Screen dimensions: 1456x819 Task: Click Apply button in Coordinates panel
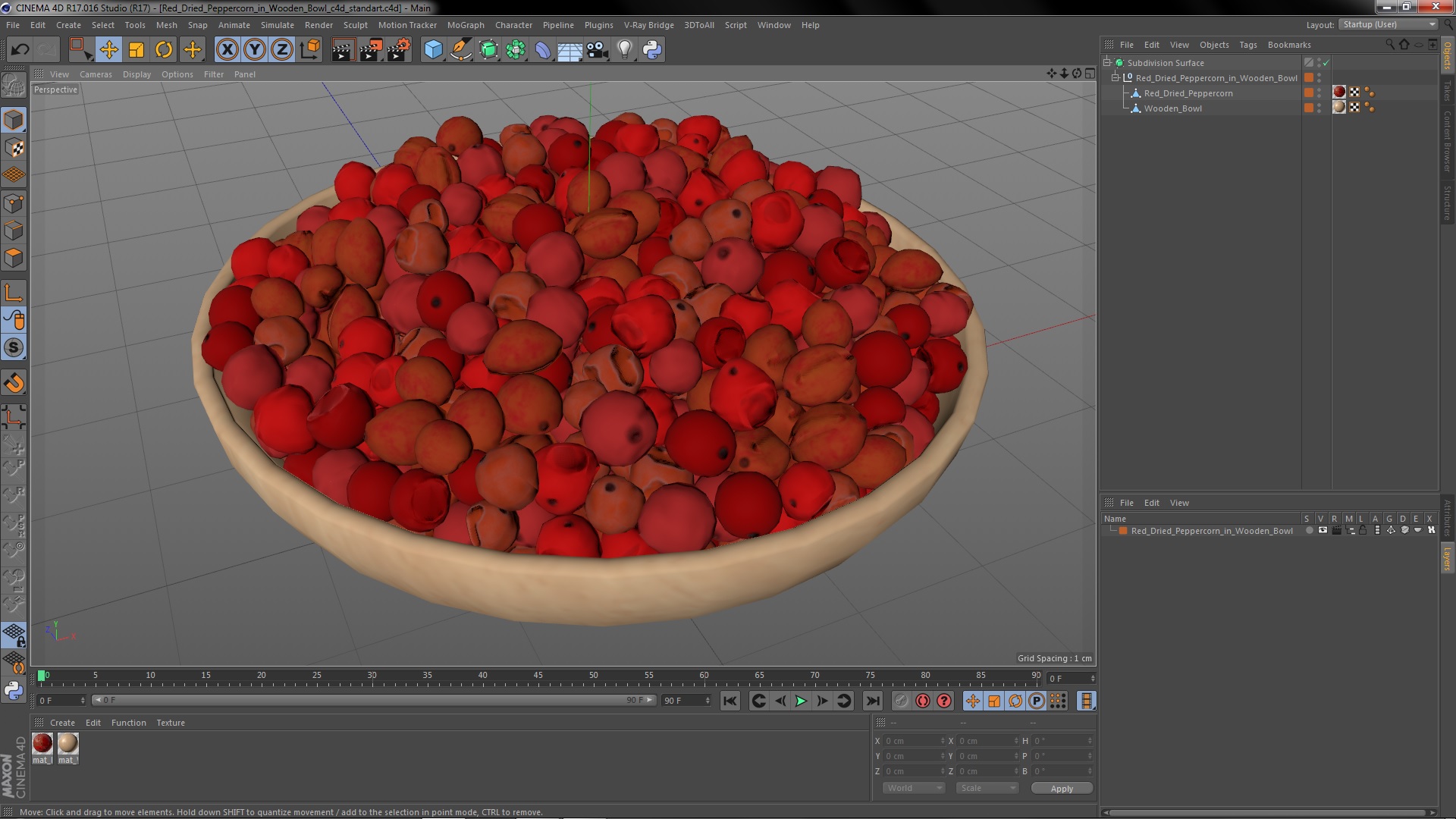coord(1062,789)
